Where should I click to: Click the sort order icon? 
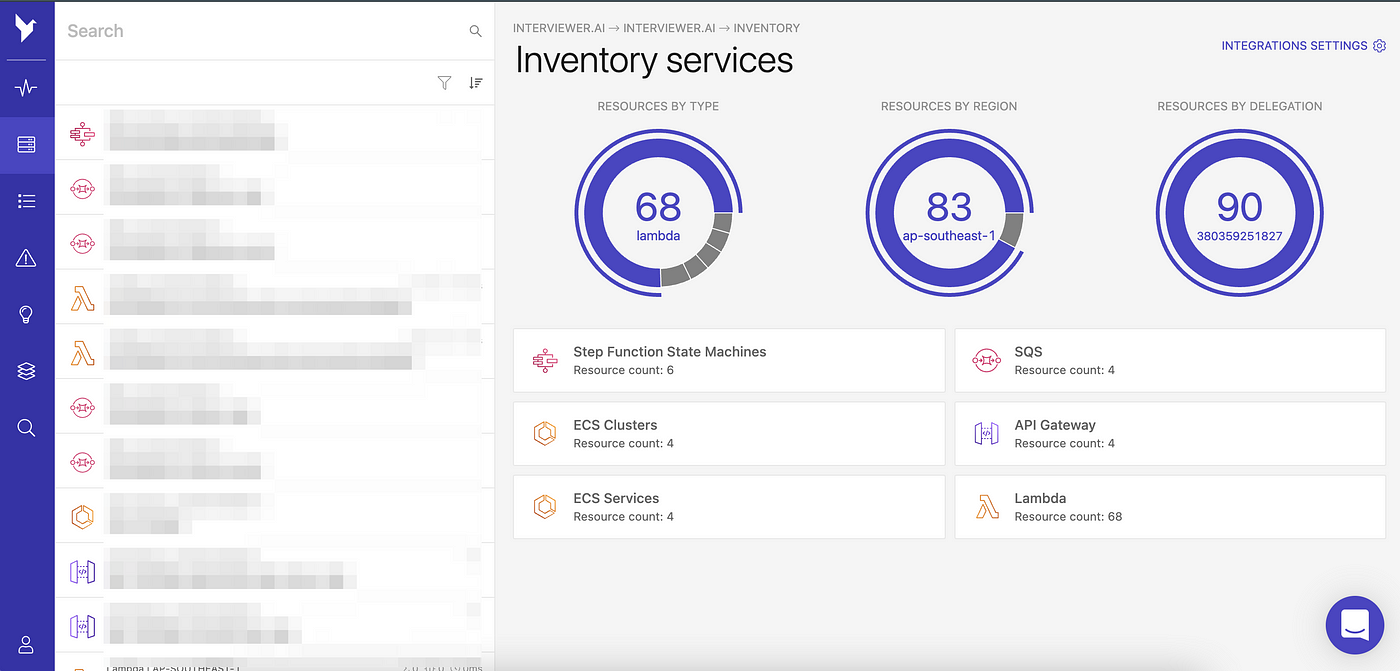pos(476,83)
